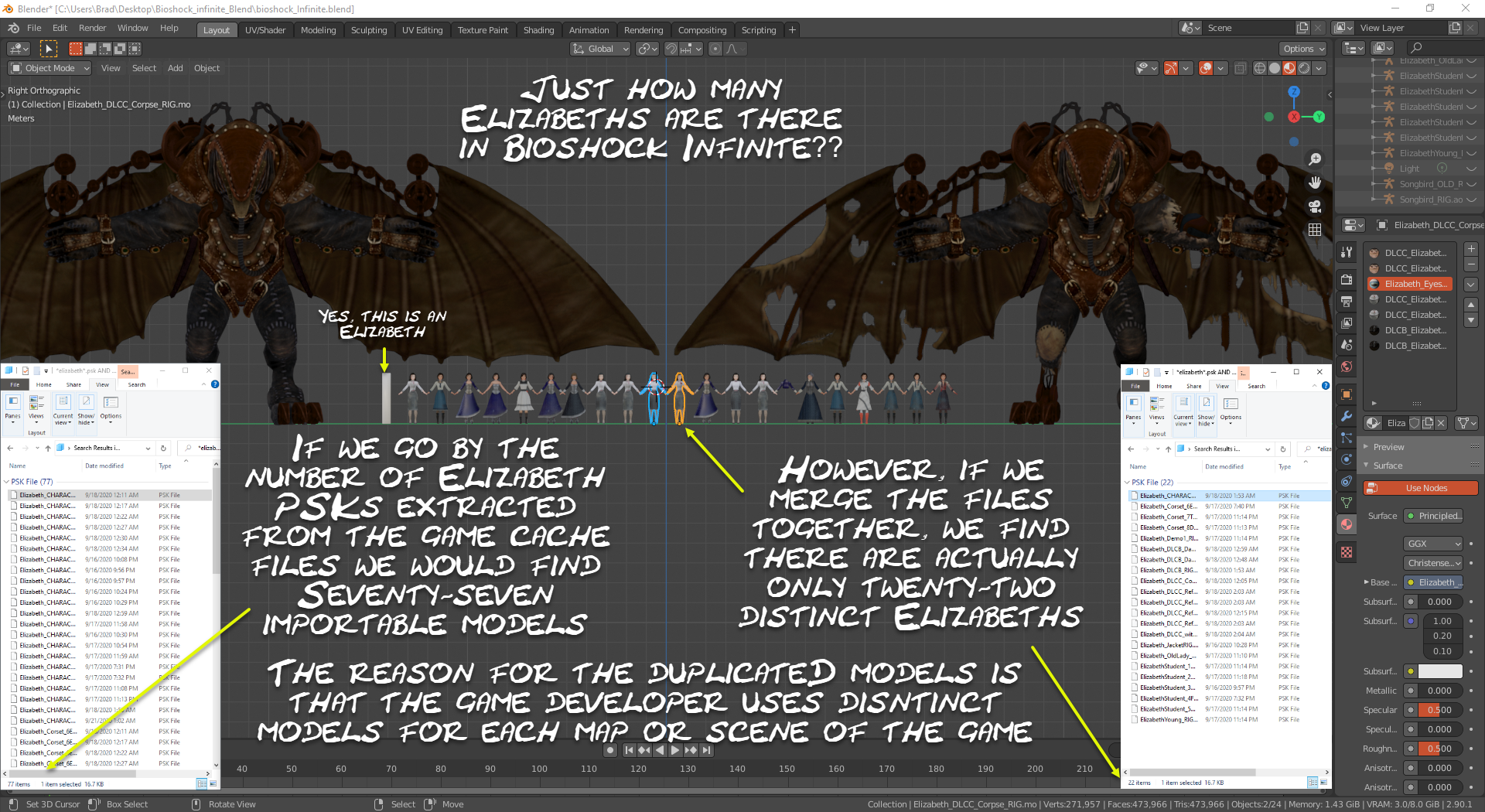Open the GGX distribution dropdown
Image resolution: width=1485 pixels, height=812 pixels.
point(1433,544)
